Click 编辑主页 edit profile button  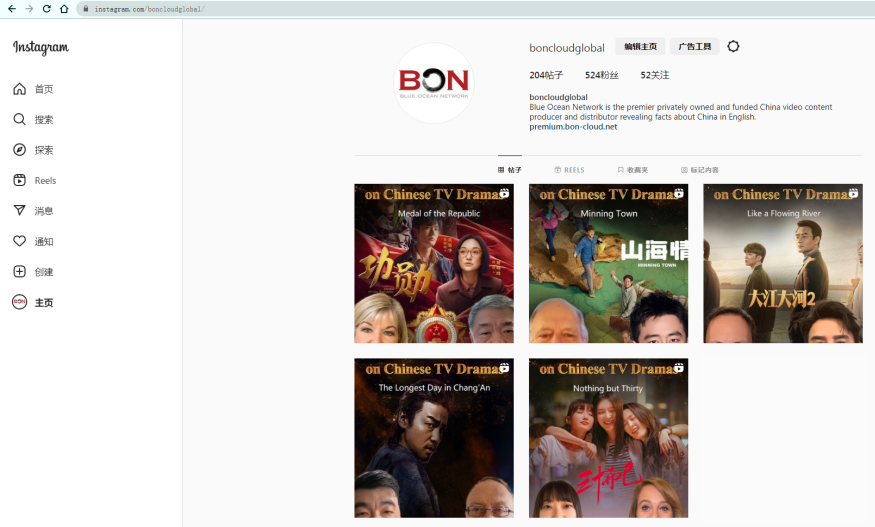pos(640,46)
